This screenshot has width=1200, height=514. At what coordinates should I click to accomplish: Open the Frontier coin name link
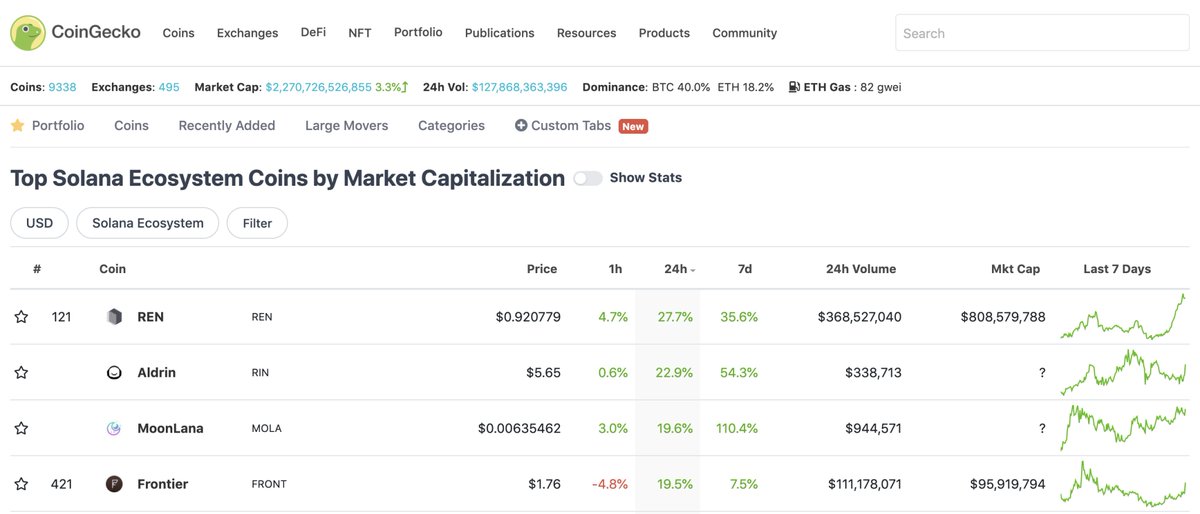(163, 484)
